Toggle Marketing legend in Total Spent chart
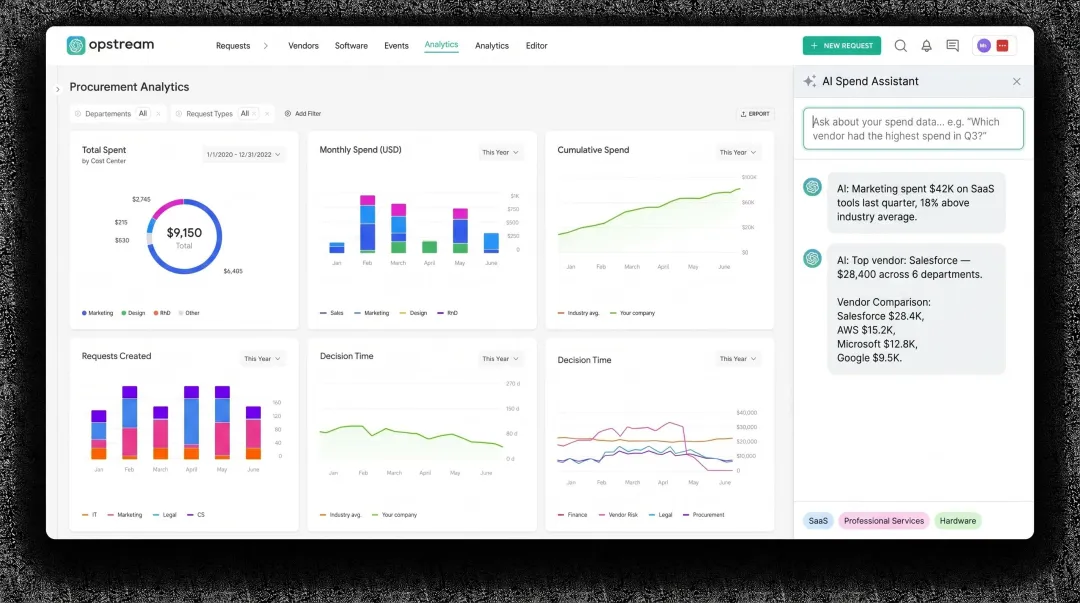The height and width of the screenshot is (603, 1080). (x=98, y=313)
